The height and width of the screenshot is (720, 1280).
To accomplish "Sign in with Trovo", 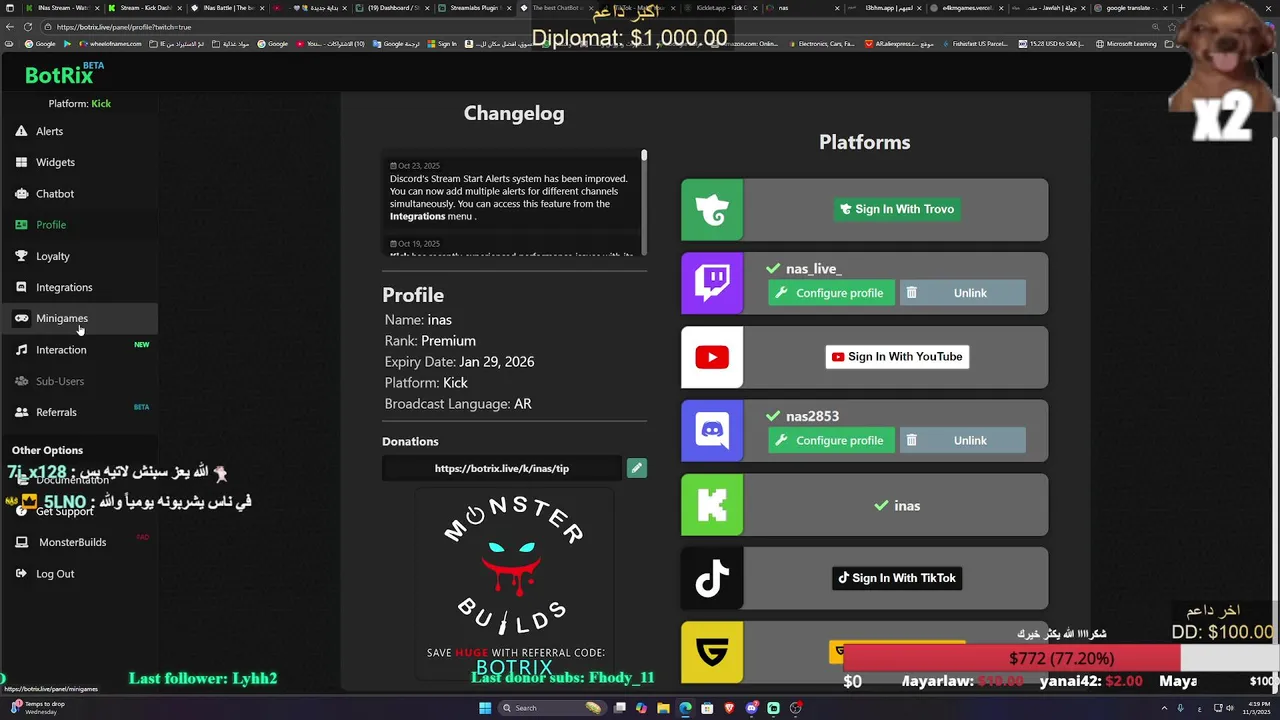I will coord(897,209).
